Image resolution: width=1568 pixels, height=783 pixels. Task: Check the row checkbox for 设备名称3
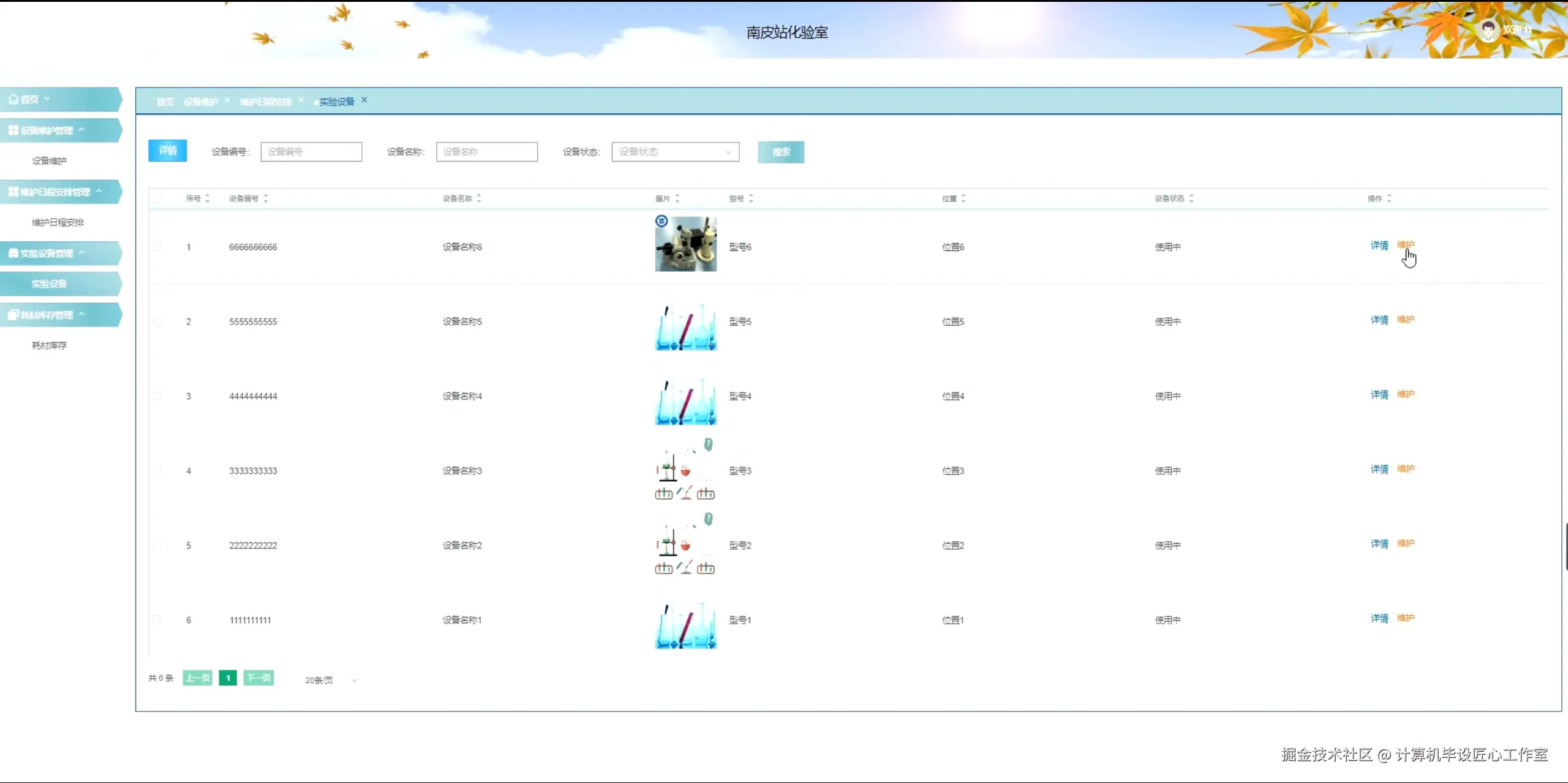pyautogui.click(x=157, y=471)
